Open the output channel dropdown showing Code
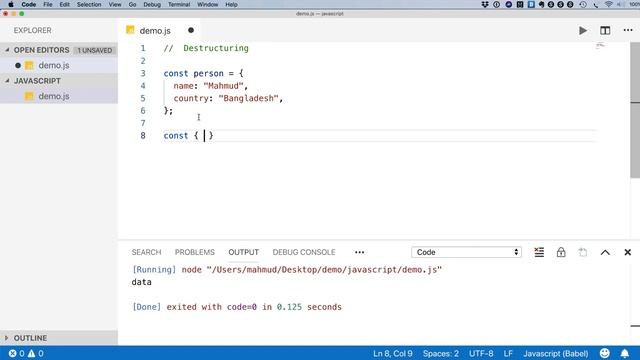 [x=466, y=252]
